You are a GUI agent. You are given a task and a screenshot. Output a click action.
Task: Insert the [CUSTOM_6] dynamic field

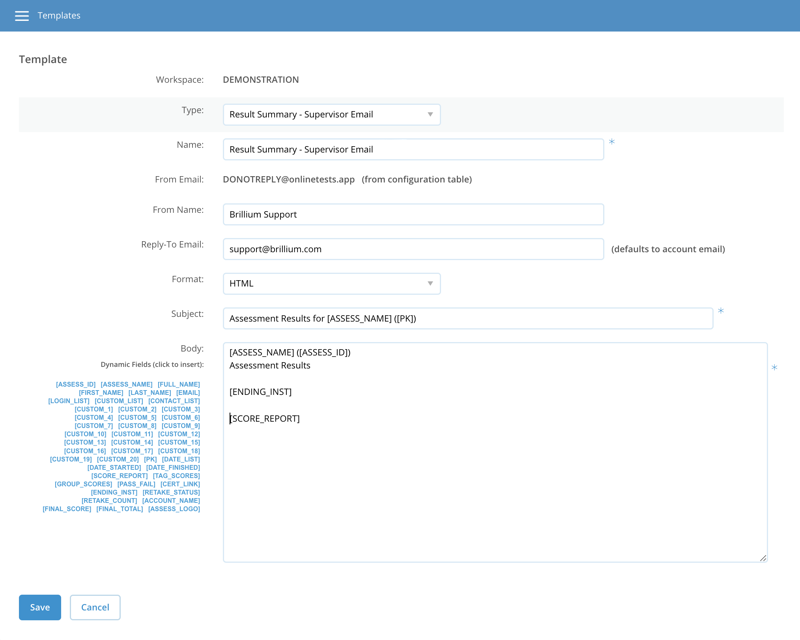pos(181,417)
